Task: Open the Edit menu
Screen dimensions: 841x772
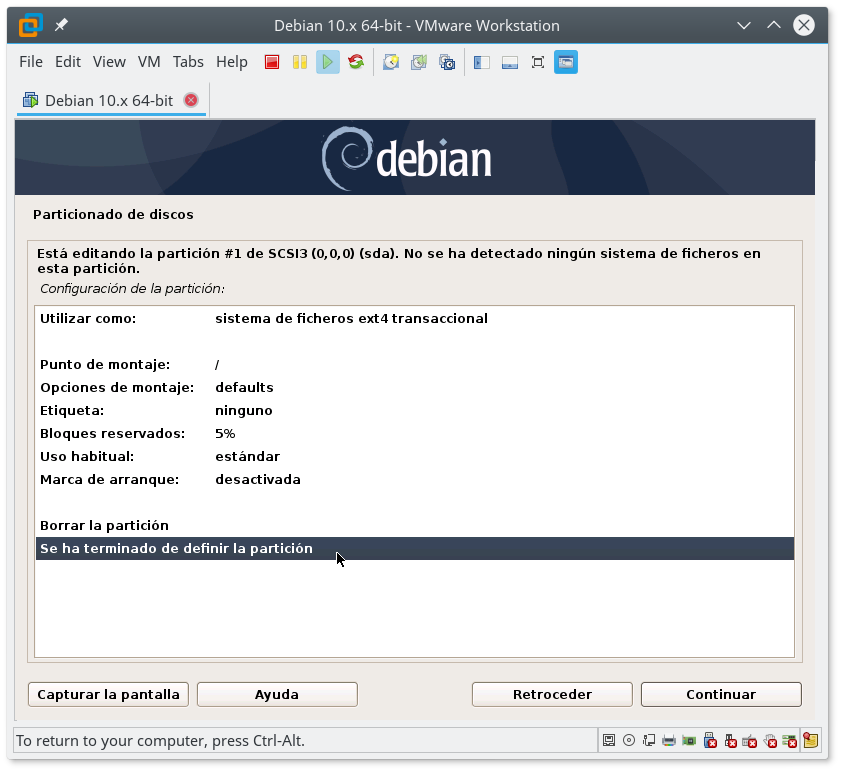Action: coord(68,62)
